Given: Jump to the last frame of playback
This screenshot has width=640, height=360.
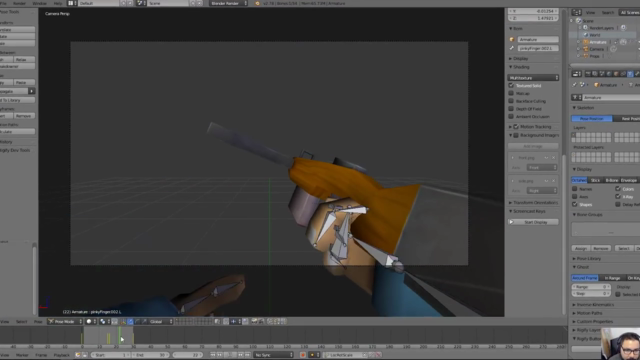Looking at the screenshot, I should (248, 355).
